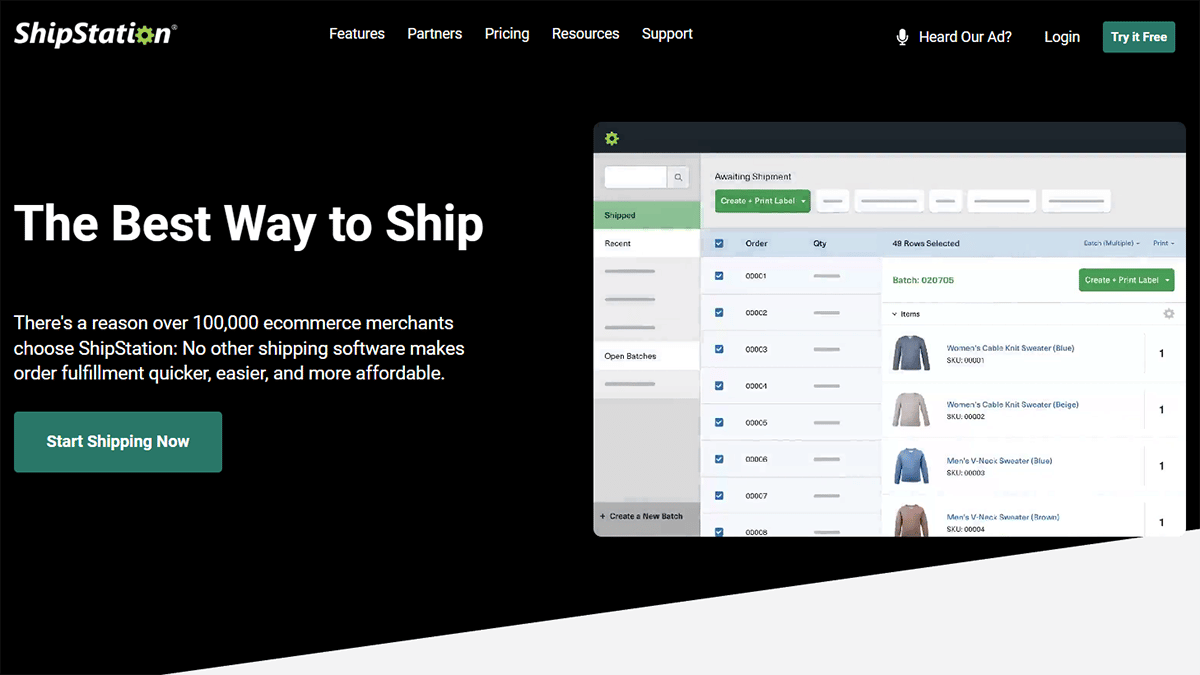Open the Features menu

pos(357,34)
